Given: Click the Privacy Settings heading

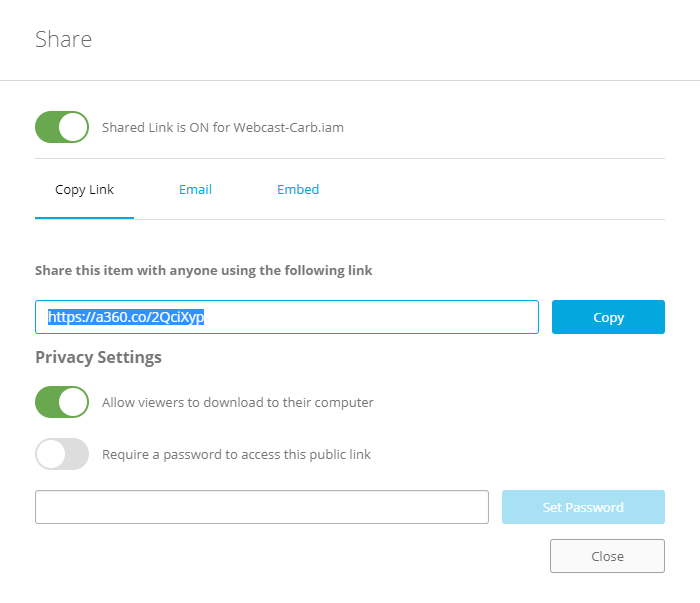Looking at the screenshot, I should (98, 358).
